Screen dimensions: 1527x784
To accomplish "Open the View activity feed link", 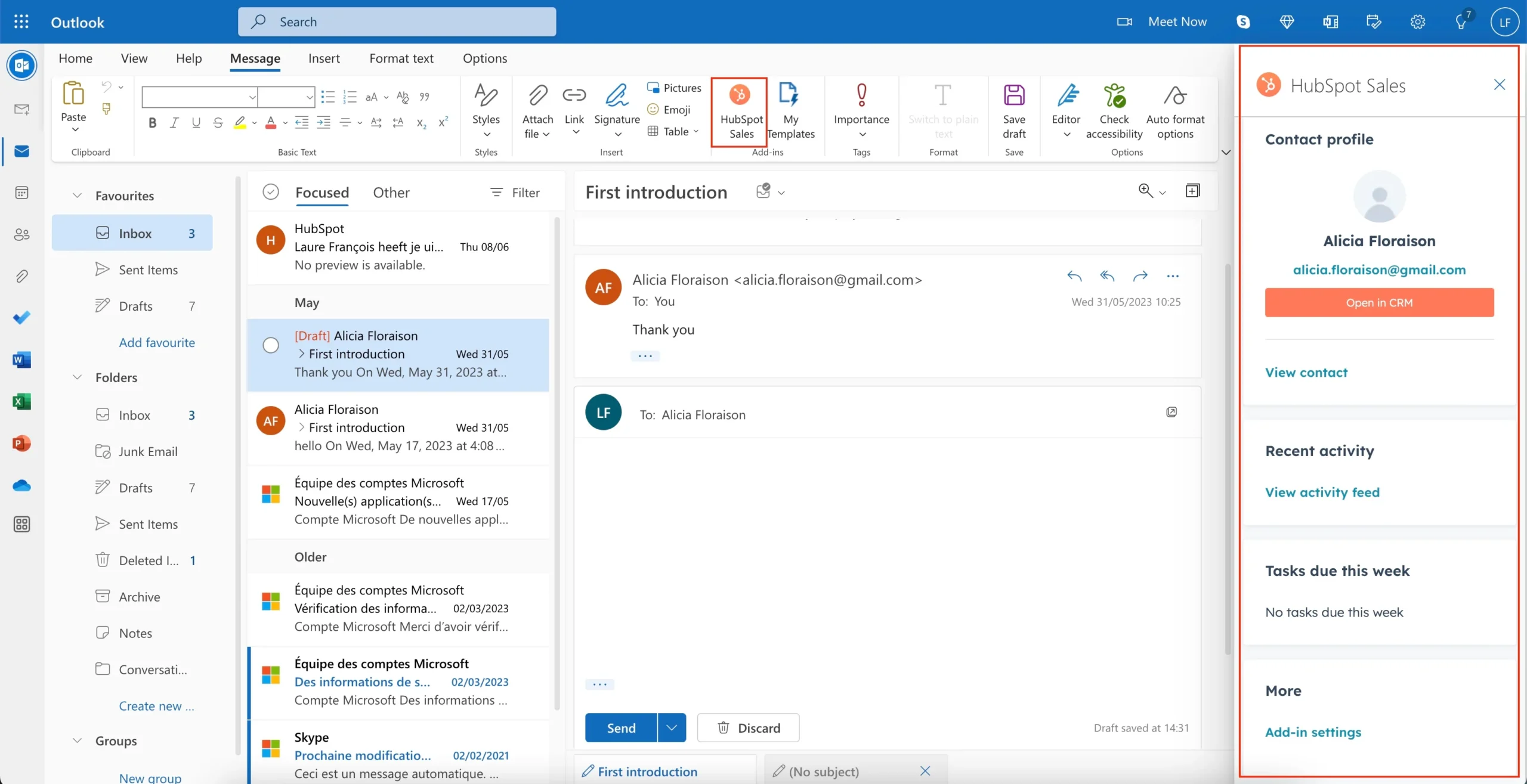I will click(x=1322, y=491).
